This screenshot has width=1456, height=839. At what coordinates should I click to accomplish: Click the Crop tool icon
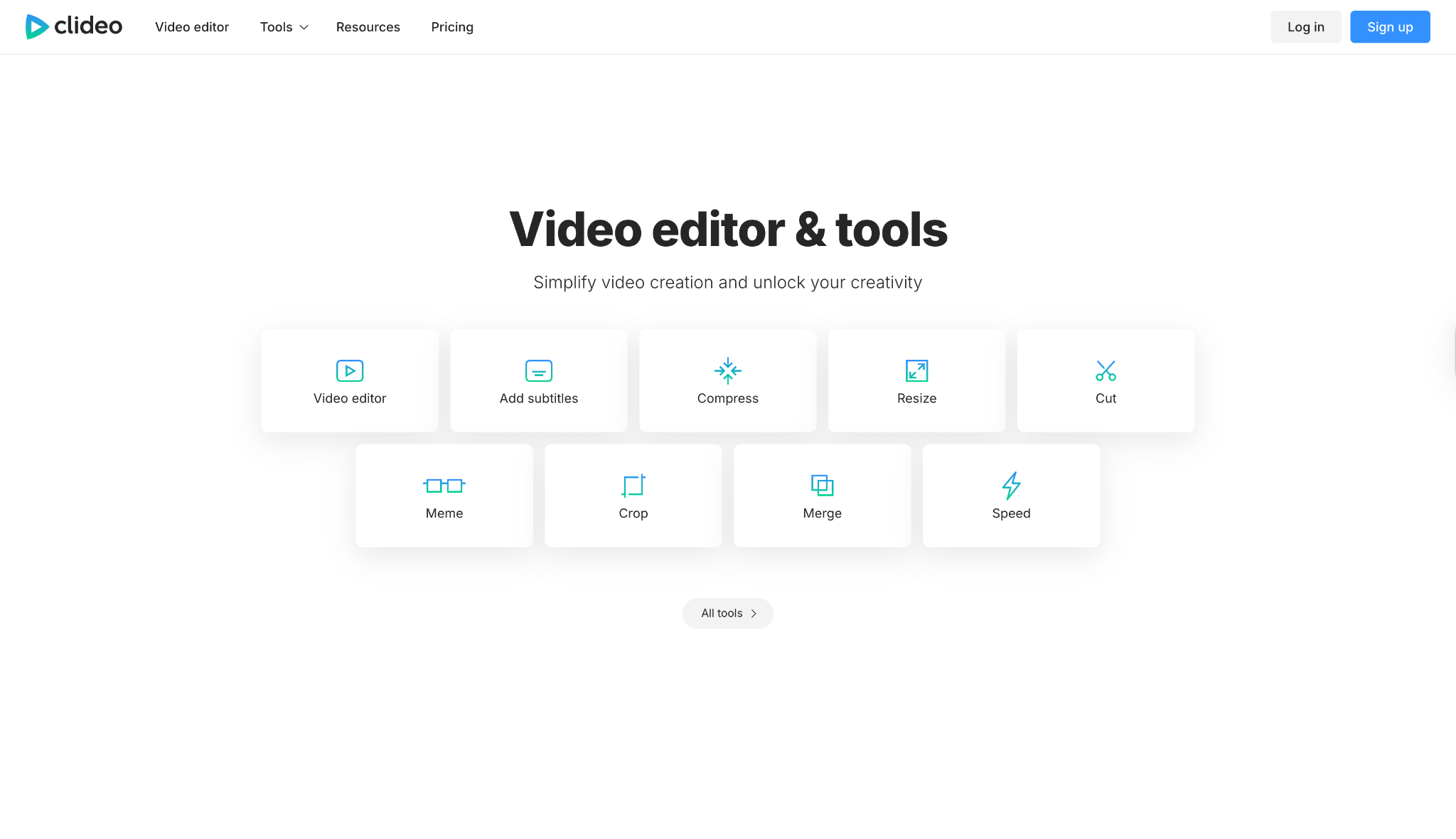[x=633, y=486]
